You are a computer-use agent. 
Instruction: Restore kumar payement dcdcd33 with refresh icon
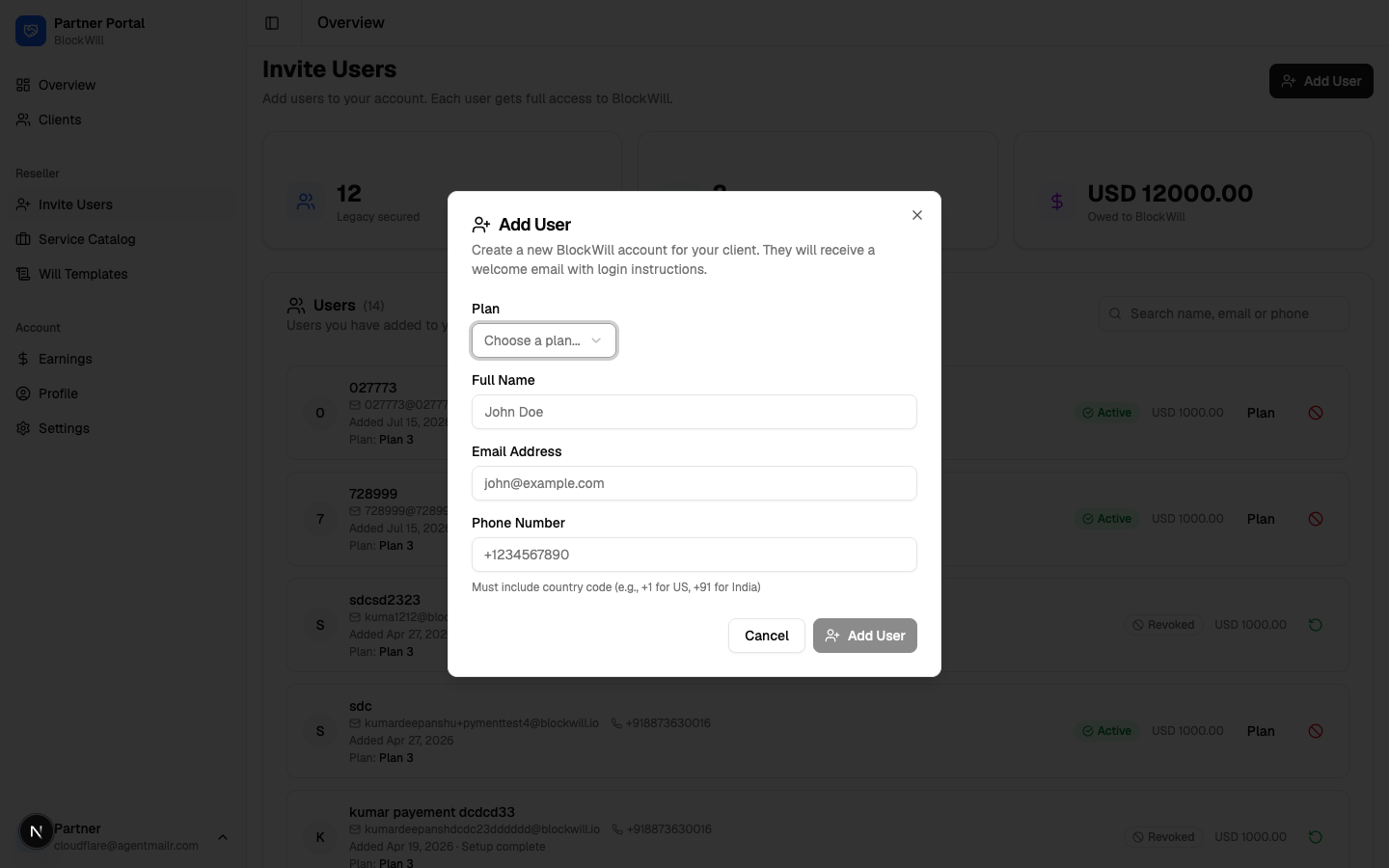click(x=1316, y=837)
